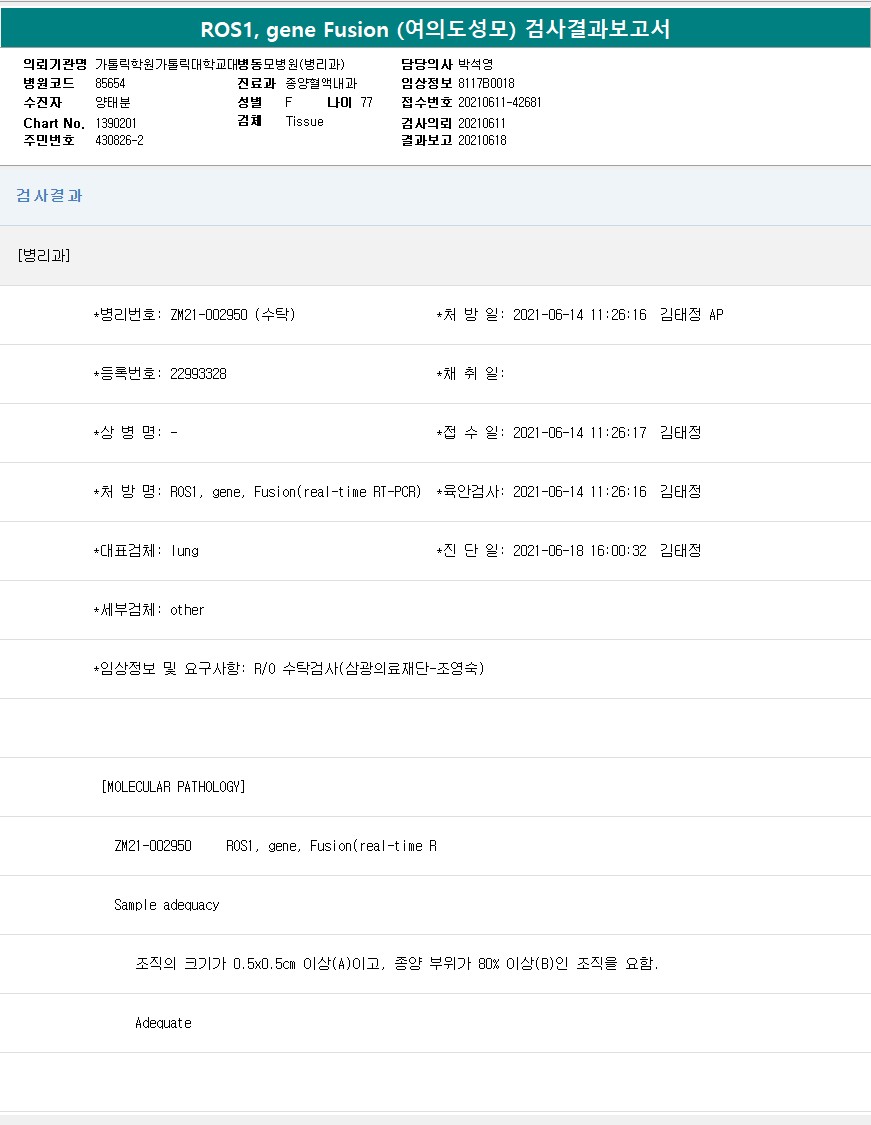Click the [MOLECULAR PATHOLOGY] heading
This screenshot has height=1125, width=871.
(173, 787)
